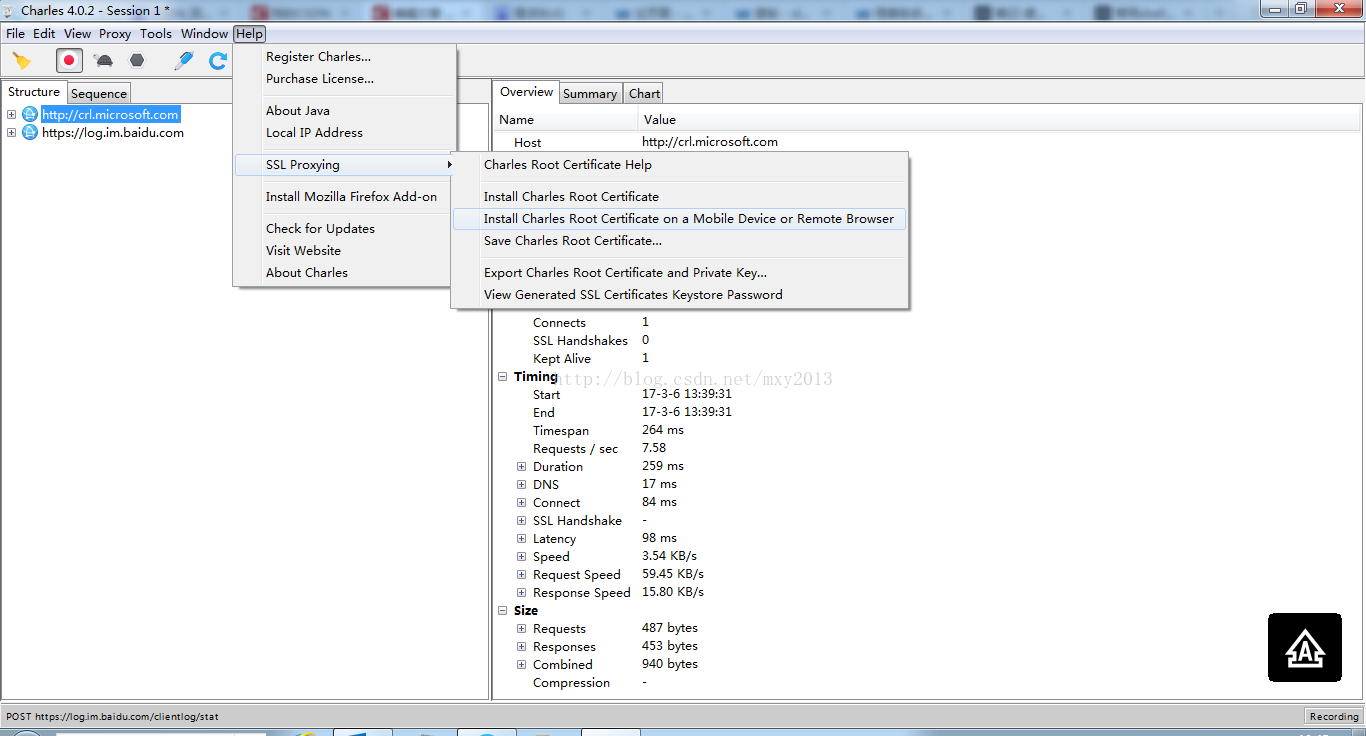1366x736 pixels.
Task: Open the Window menu
Action: coord(204,33)
